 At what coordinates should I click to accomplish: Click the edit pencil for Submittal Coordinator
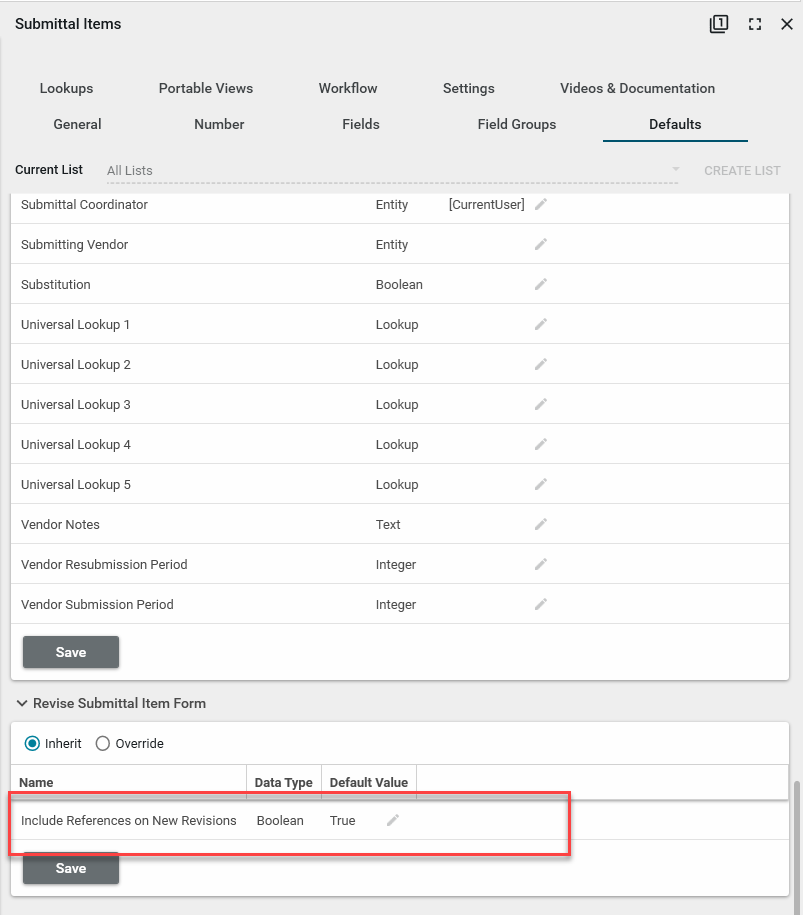[541, 204]
